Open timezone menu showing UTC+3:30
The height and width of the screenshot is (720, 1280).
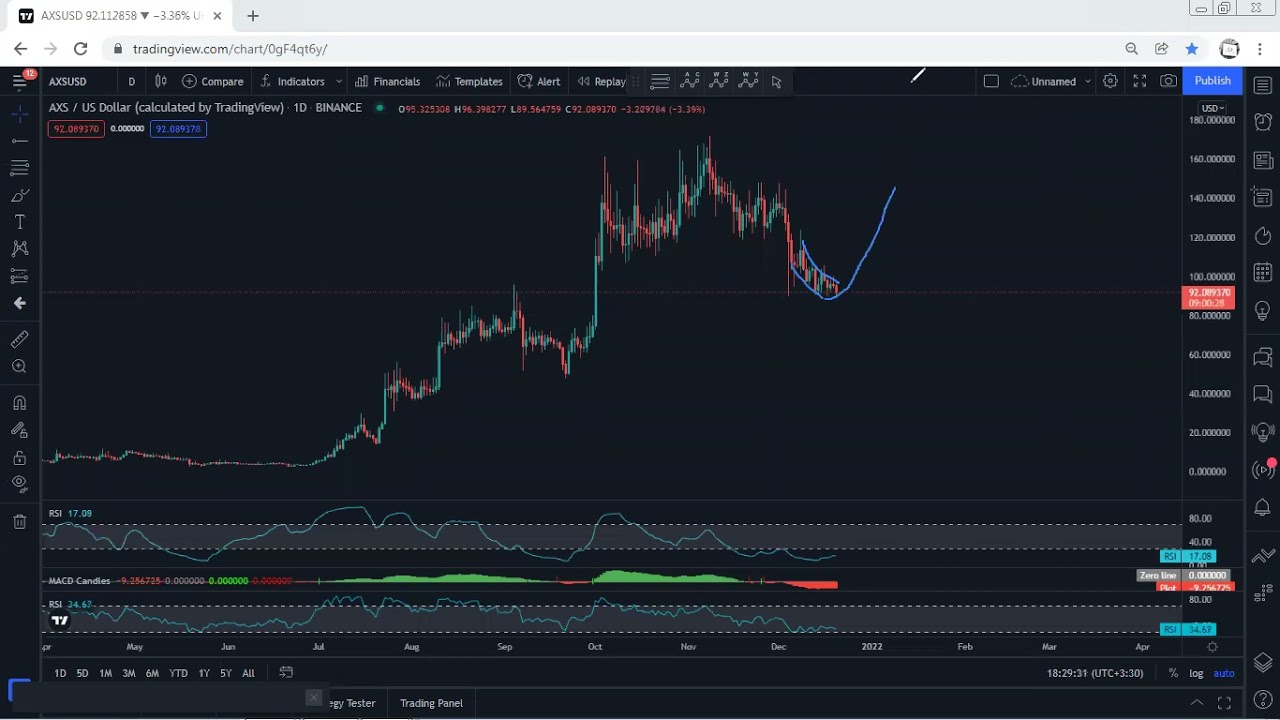pos(1095,673)
